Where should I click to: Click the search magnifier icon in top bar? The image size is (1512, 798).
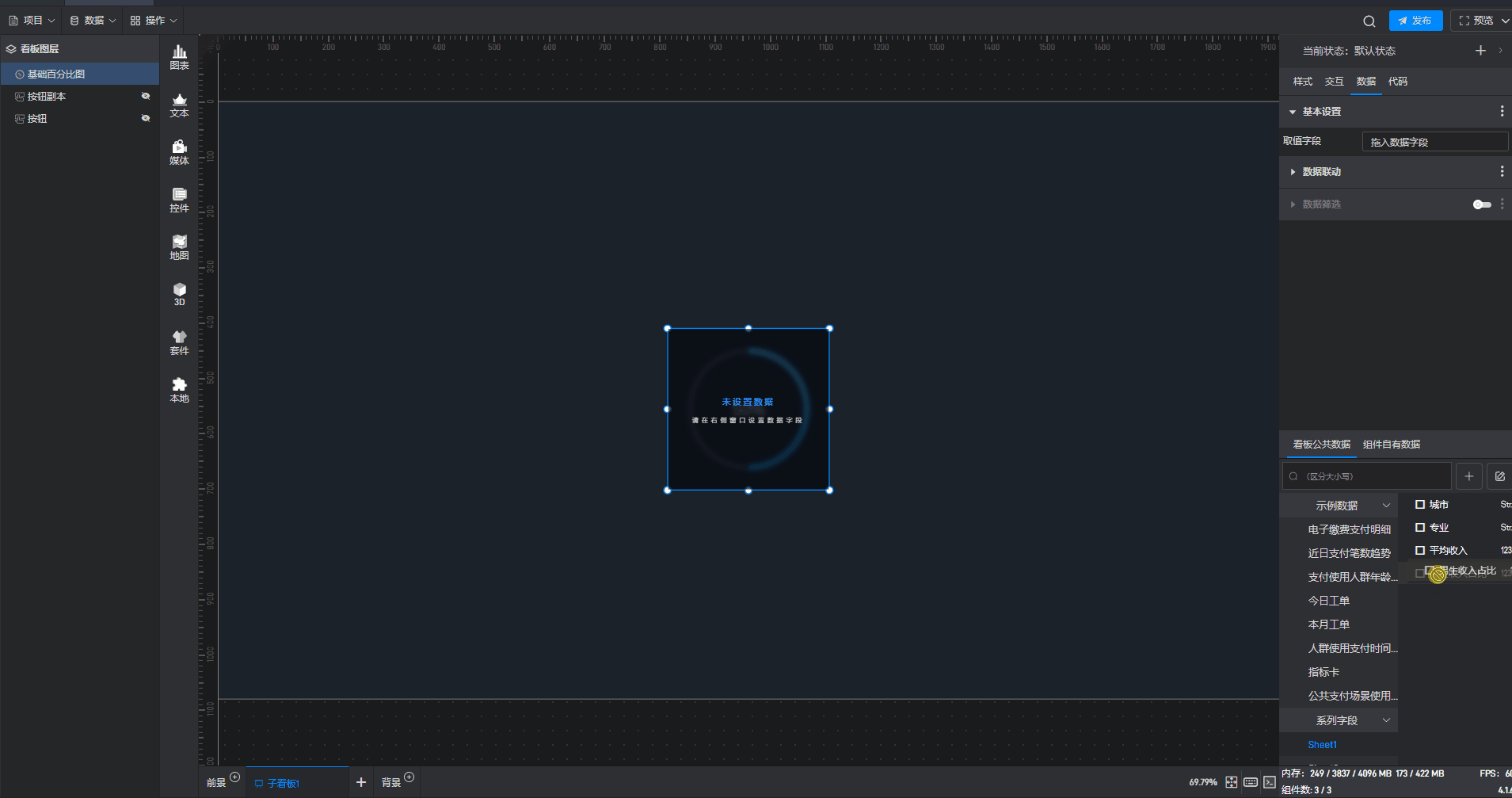(x=1369, y=21)
